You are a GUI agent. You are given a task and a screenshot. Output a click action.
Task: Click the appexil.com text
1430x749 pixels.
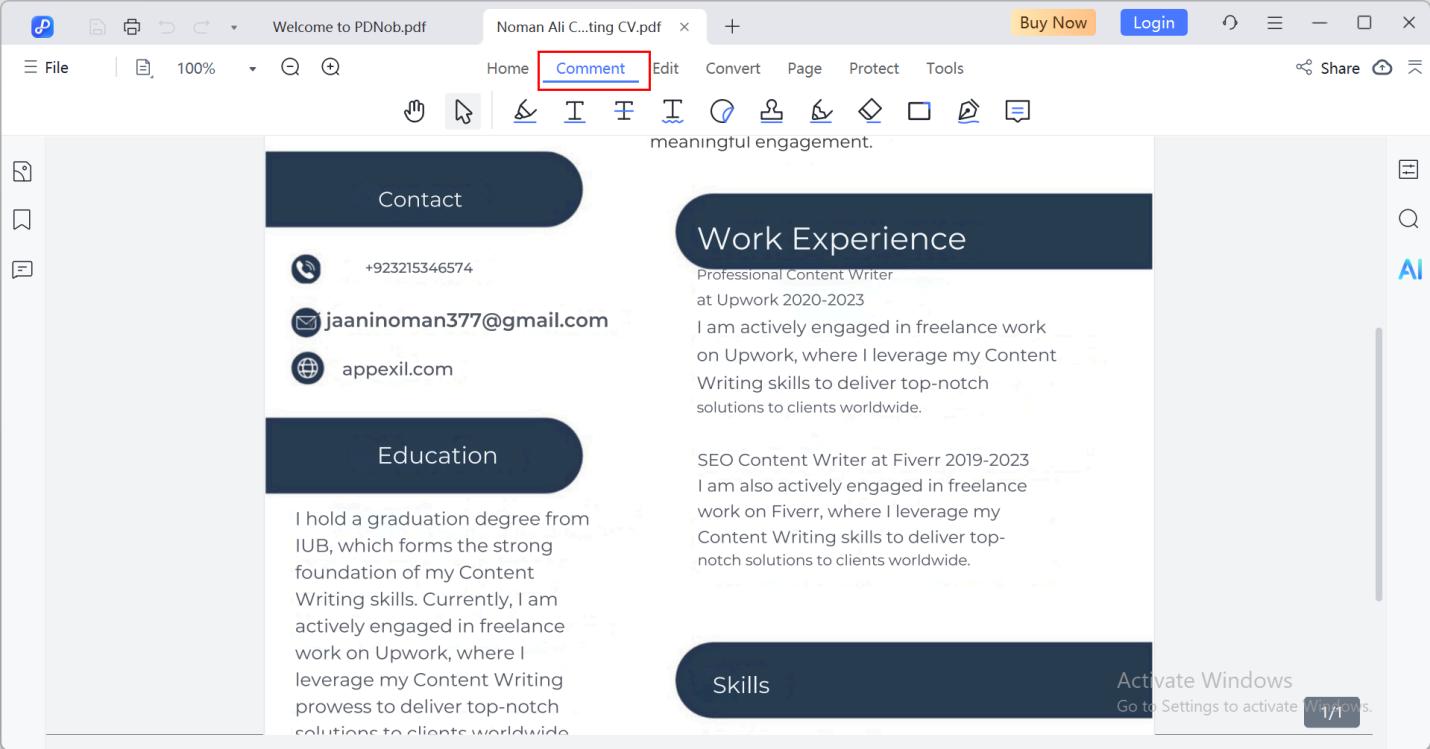[x=397, y=369]
